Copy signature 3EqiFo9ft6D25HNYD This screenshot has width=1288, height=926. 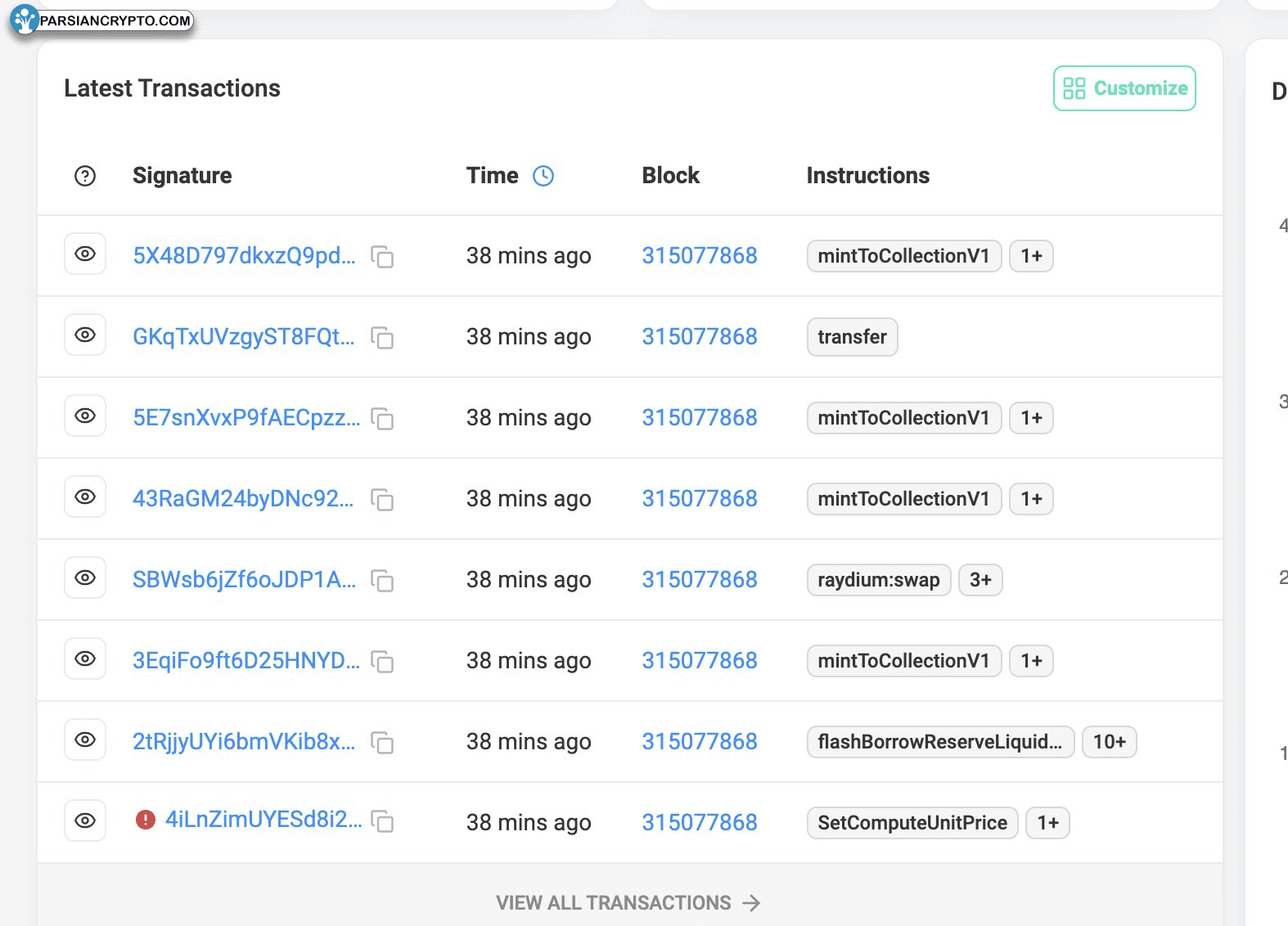(x=382, y=662)
